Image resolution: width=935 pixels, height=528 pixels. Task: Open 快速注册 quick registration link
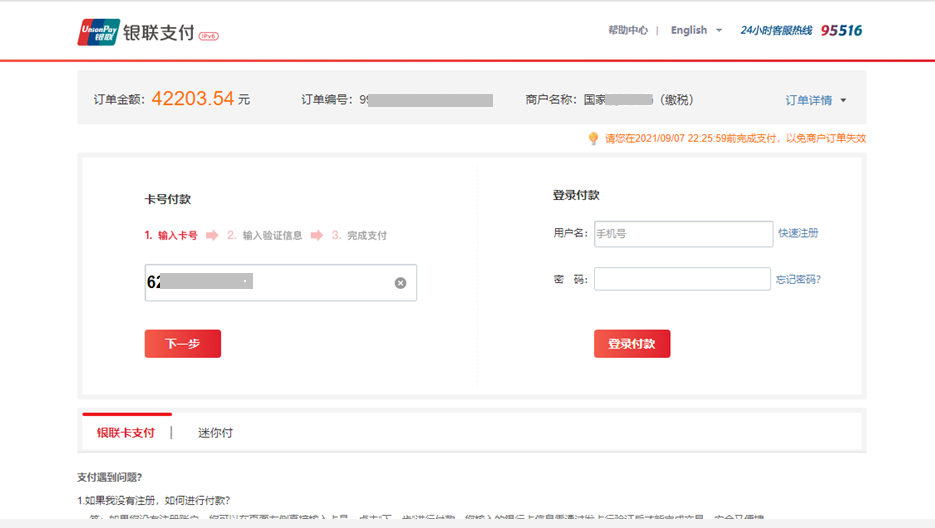[798, 233]
